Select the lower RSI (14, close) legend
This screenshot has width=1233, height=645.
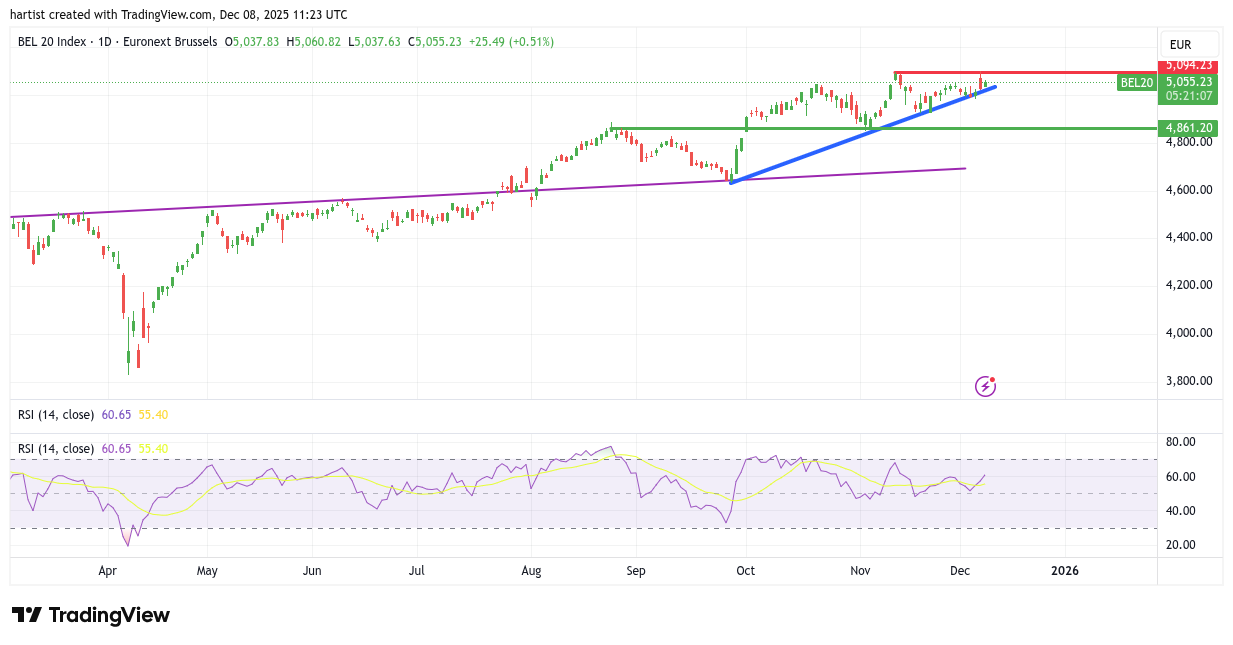coord(56,448)
